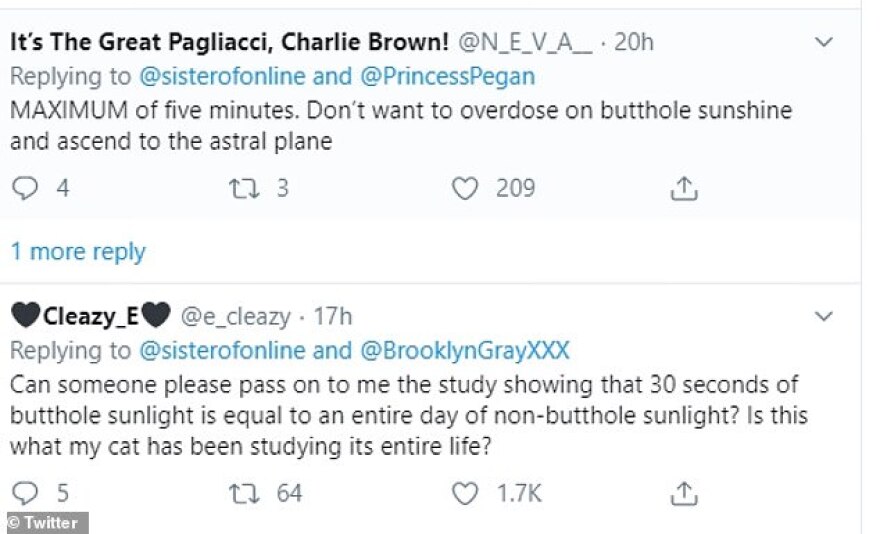Like the tweet with 1.7K likes
The height and width of the screenshot is (534, 880).
coord(465,493)
